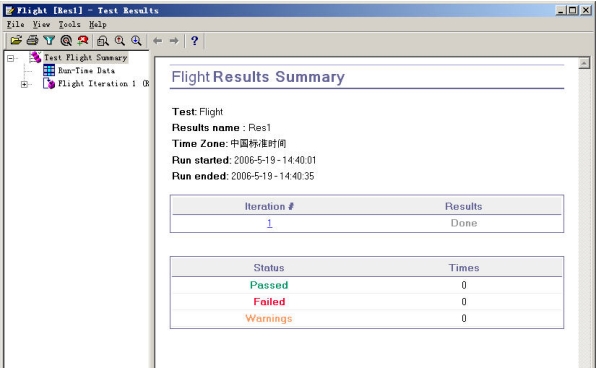Expand the Flight Iteration 1 node
Image resolution: width=597 pixels, height=368 pixels.
[x=24, y=84]
